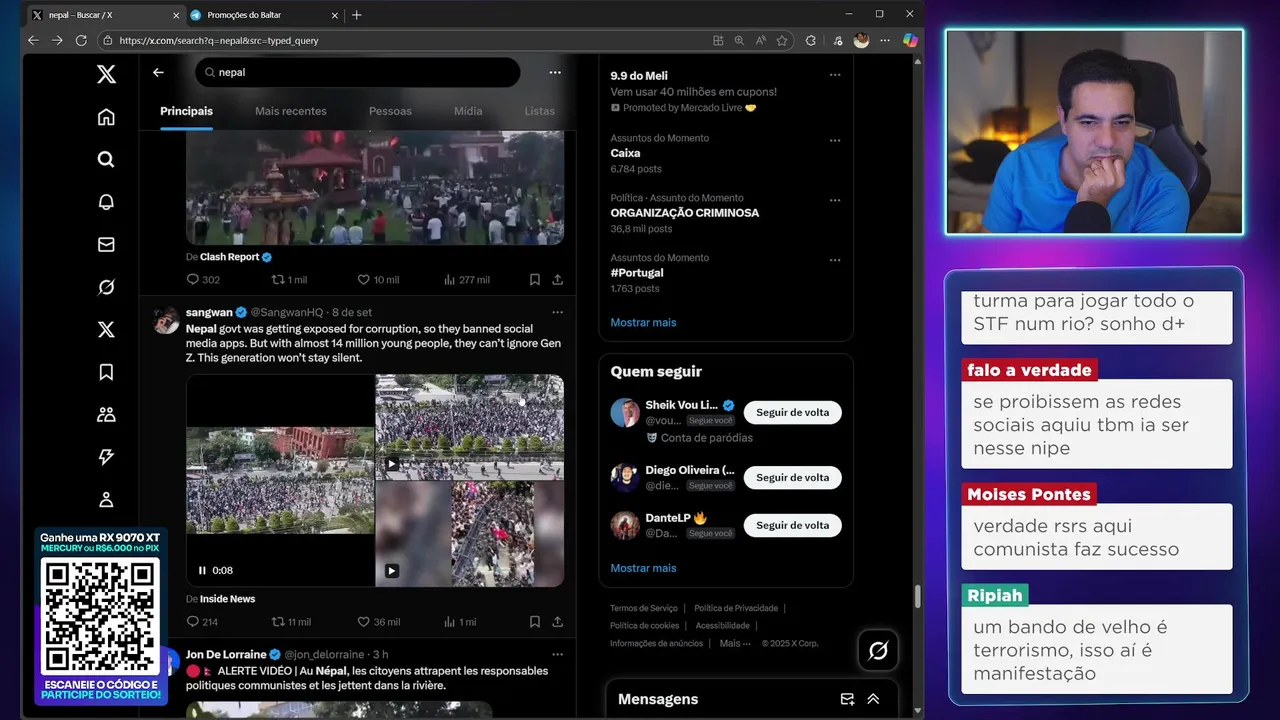The height and width of the screenshot is (720, 1280).
Task: Open Política de cookies link
Action: tap(645, 625)
